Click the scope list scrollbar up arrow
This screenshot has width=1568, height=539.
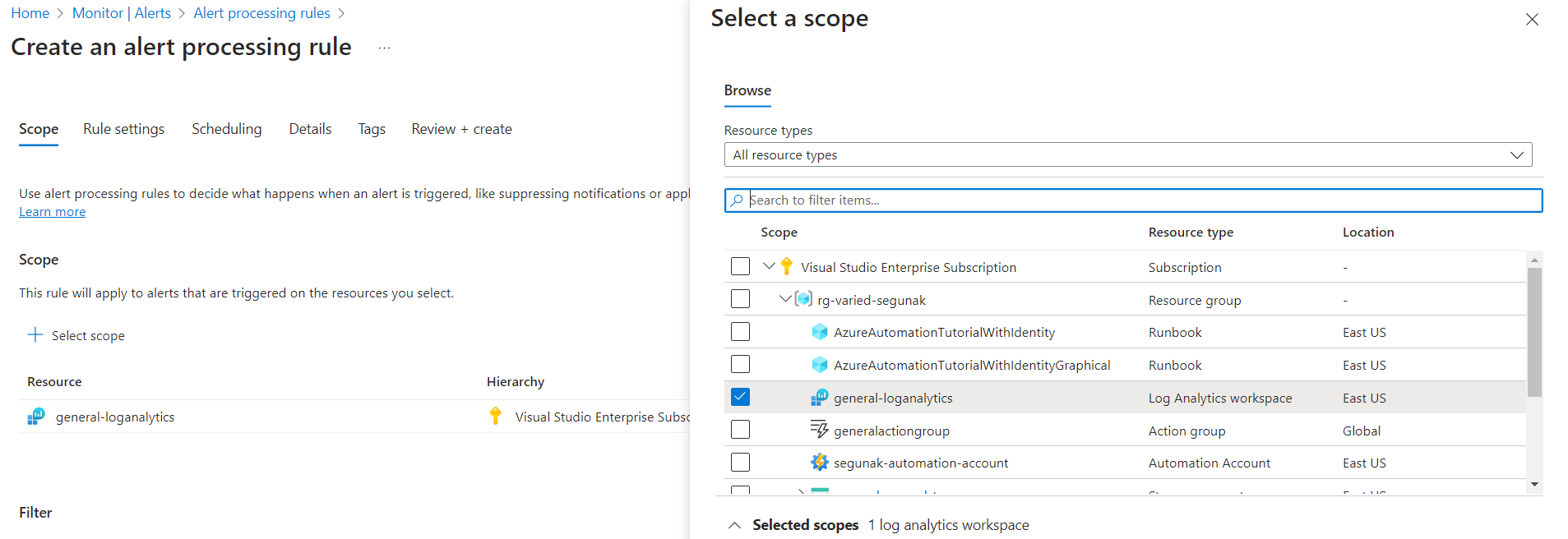tap(1534, 260)
